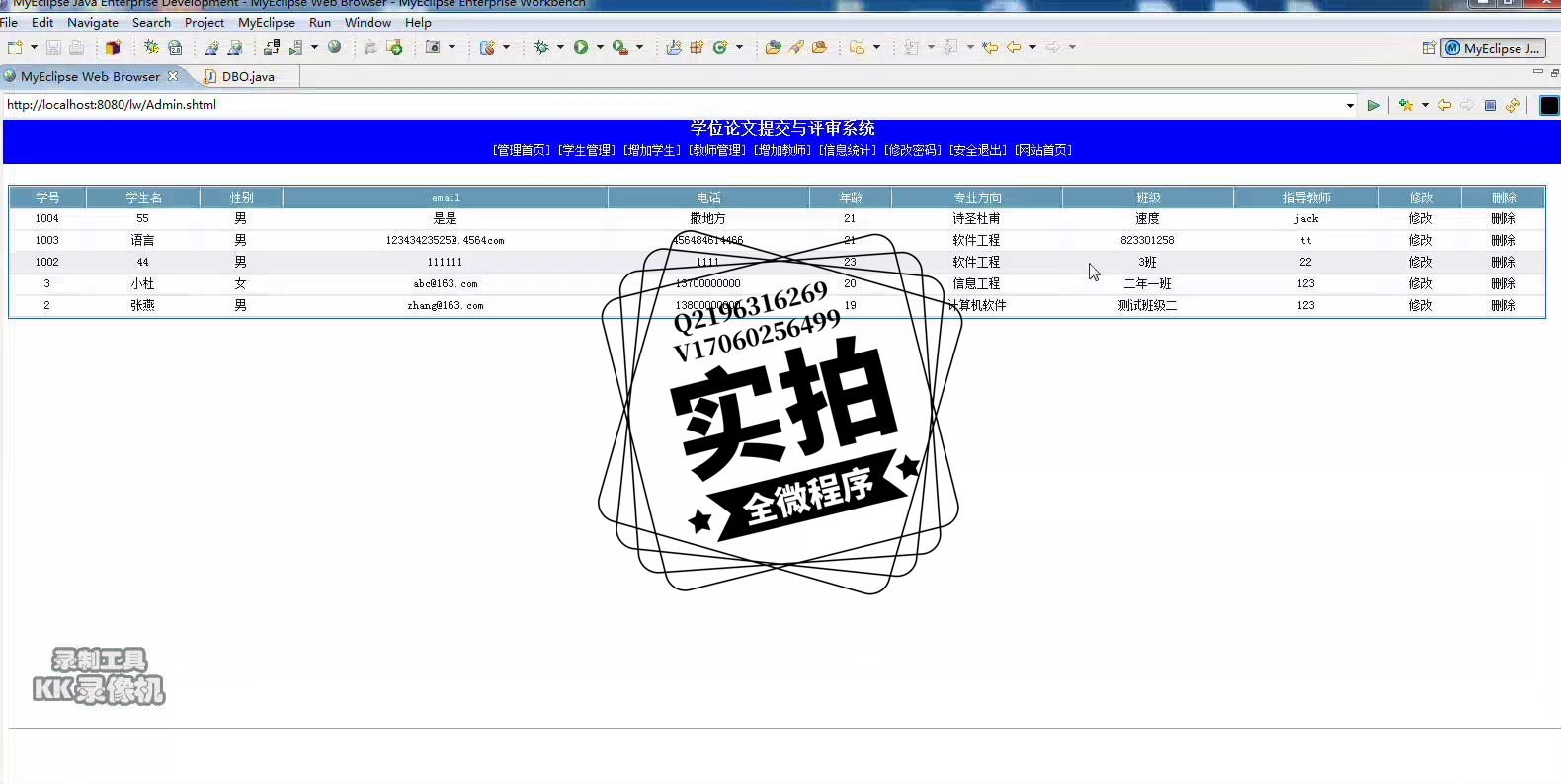
Task: Click the 专业方向 cell 诗圣杜甫
Action: coord(976,218)
